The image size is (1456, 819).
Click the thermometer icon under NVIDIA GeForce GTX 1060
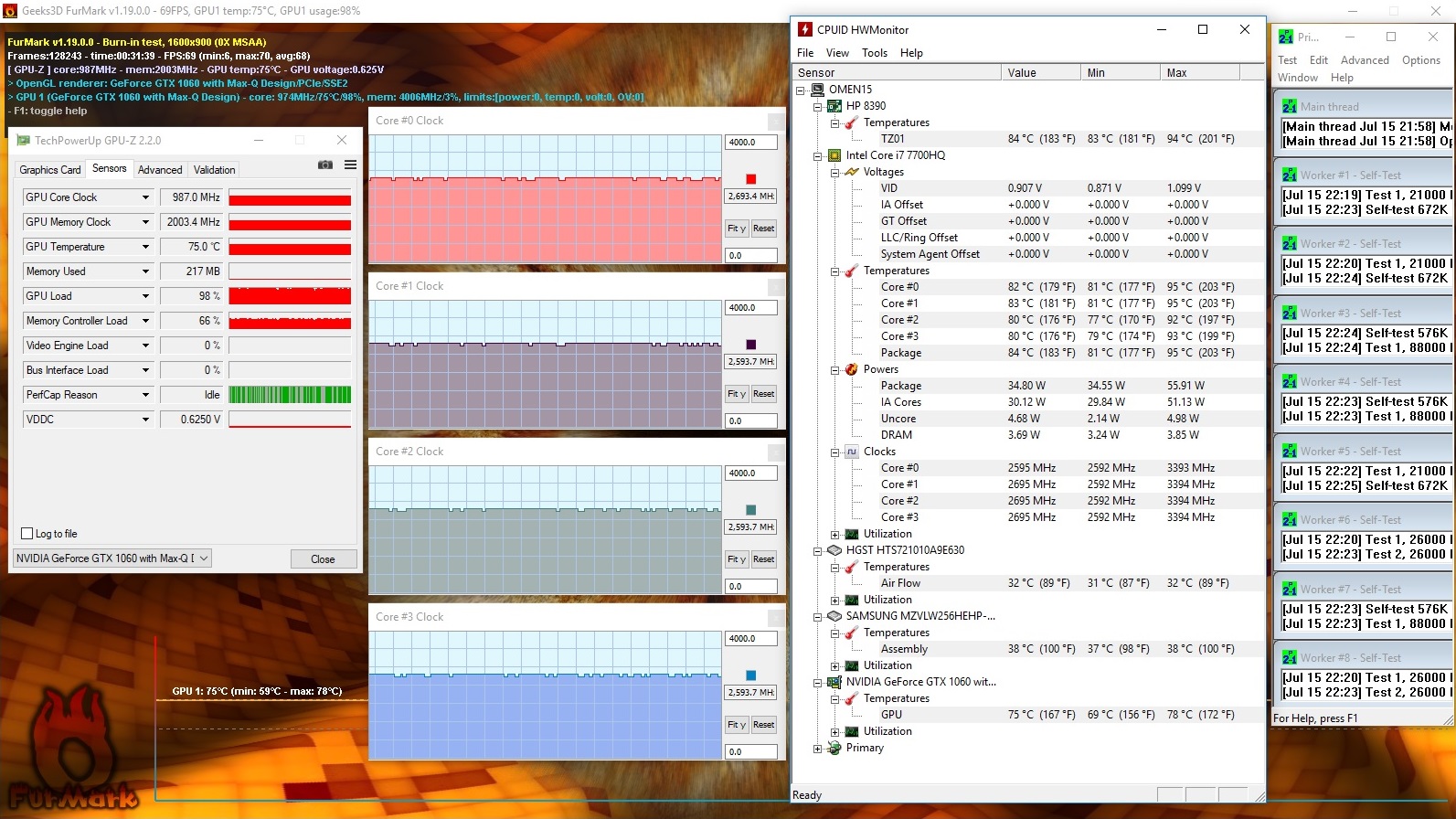[852, 698]
